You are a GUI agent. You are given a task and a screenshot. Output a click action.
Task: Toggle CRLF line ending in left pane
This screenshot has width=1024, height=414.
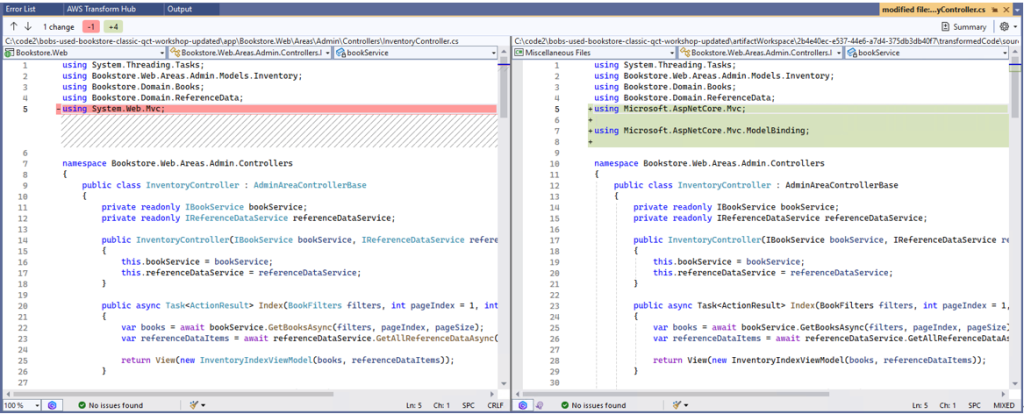(x=493, y=405)
